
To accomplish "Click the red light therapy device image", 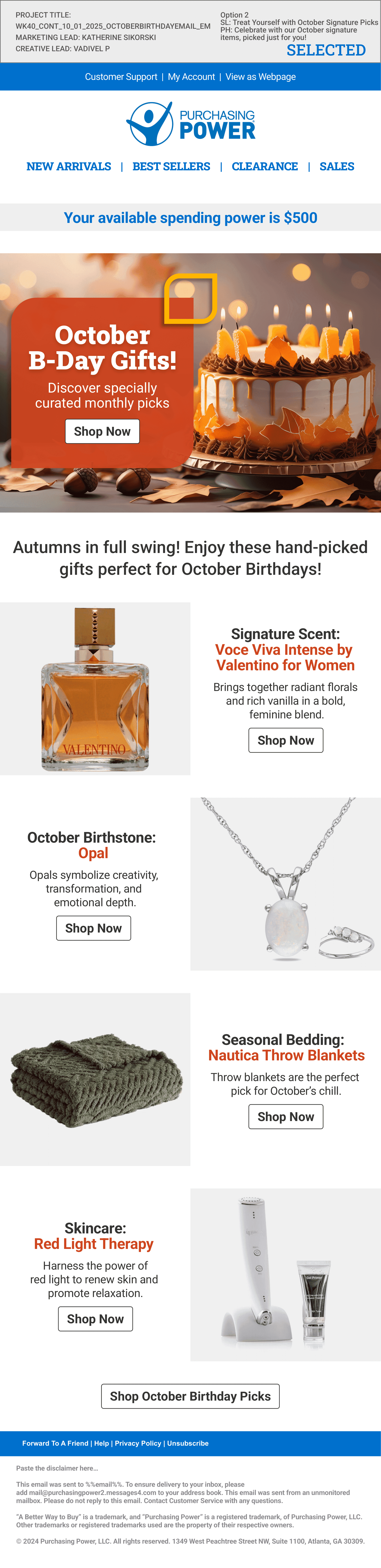I will 285,1275.
